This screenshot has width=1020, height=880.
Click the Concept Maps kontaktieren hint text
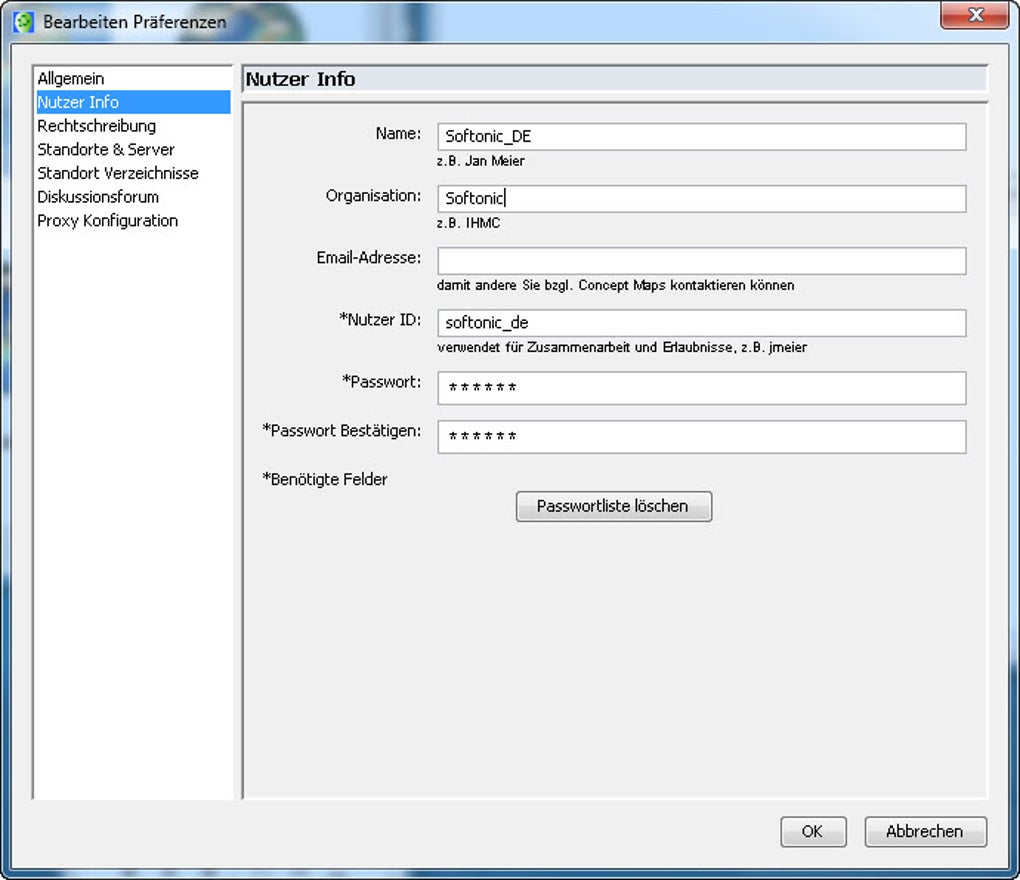coord(615,285)
